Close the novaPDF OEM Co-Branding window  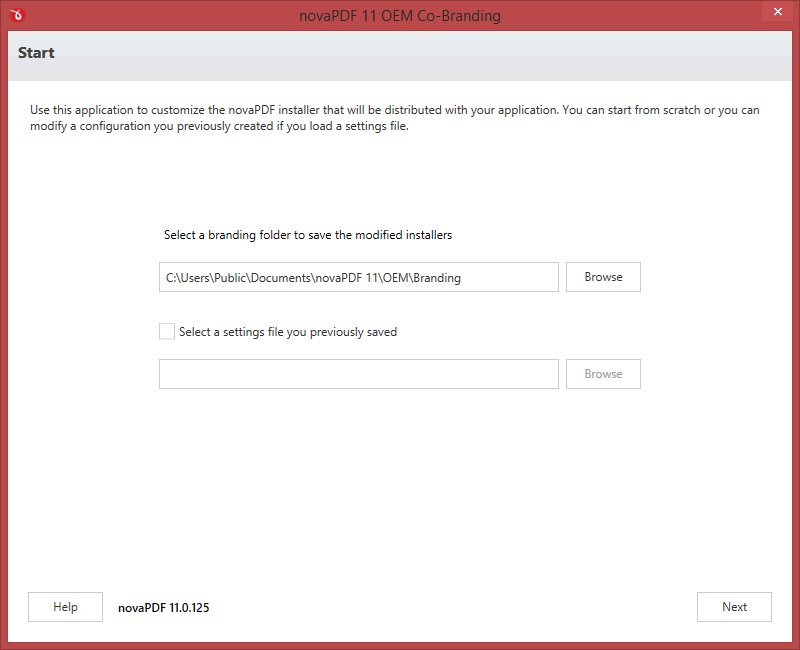778,11
